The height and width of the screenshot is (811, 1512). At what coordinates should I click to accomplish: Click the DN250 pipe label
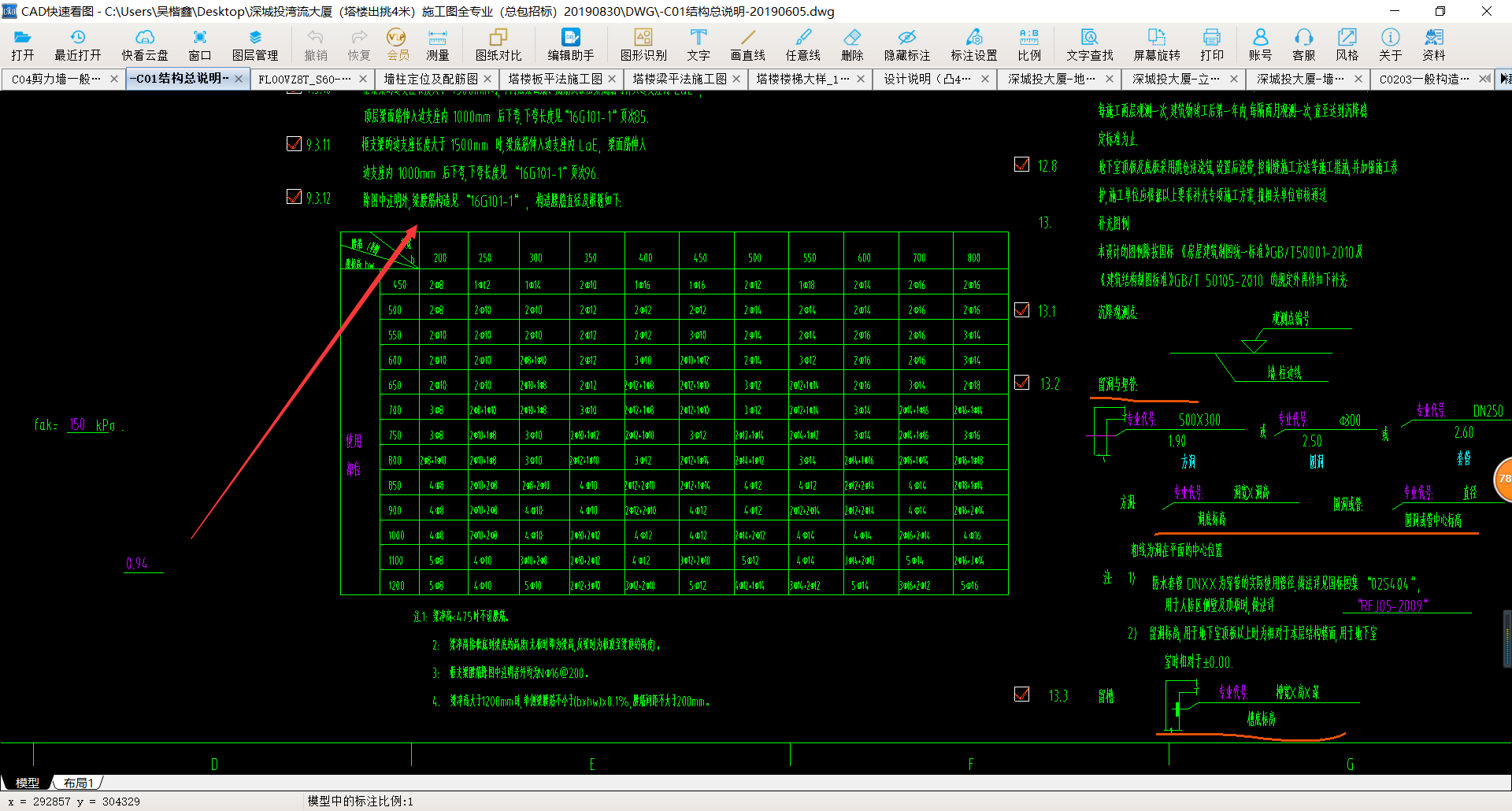coord(1488,411)
